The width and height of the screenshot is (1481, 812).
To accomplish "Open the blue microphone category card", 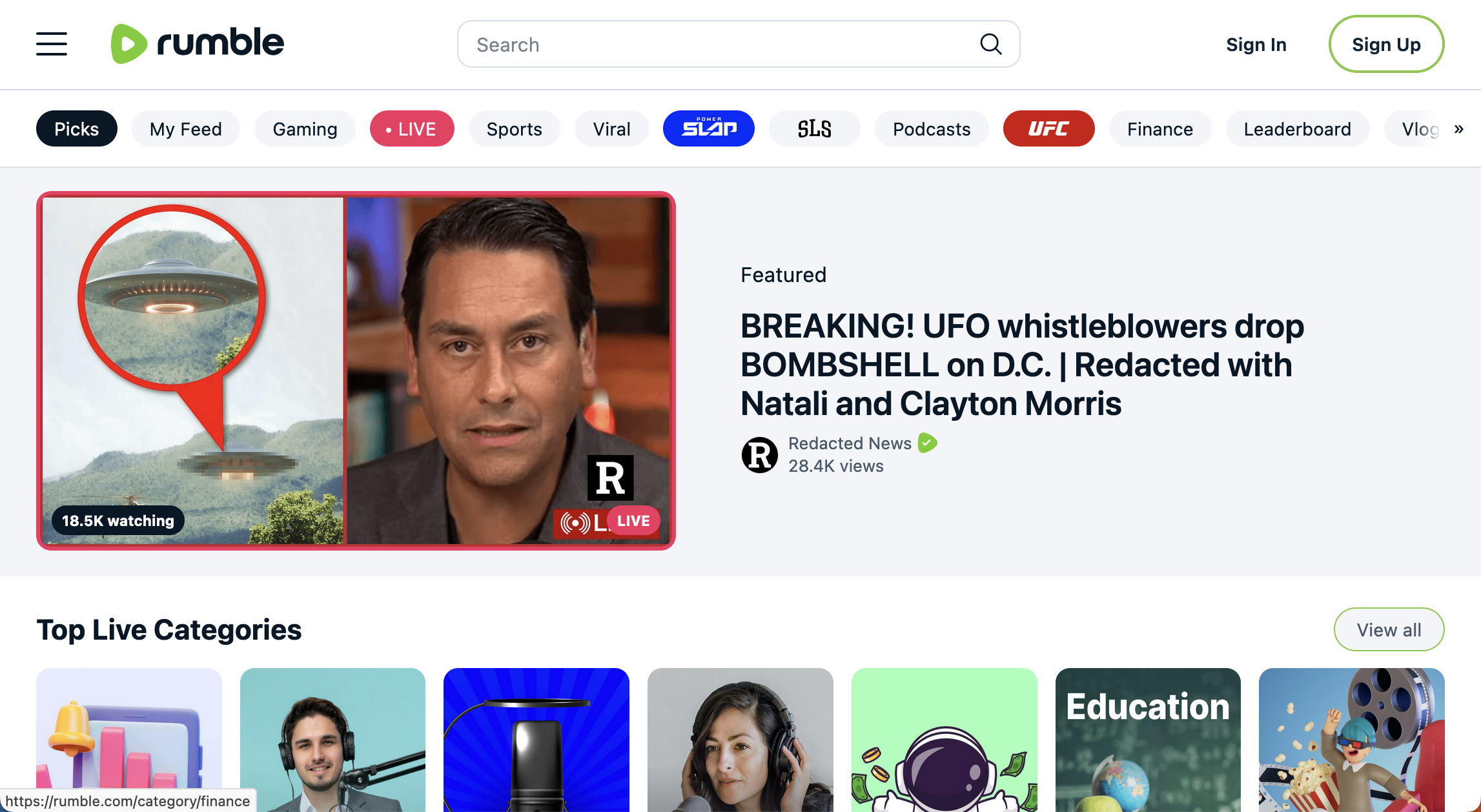I will click(536, 740).
